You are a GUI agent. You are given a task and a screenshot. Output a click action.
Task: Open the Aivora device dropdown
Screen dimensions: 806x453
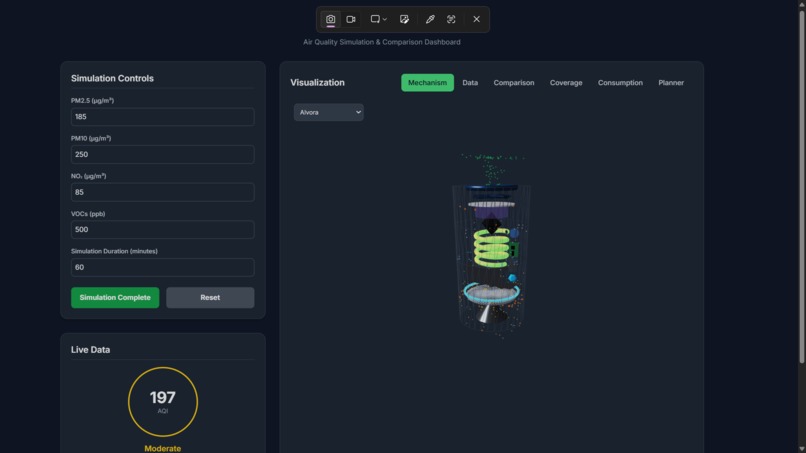[x=328, y=112]
